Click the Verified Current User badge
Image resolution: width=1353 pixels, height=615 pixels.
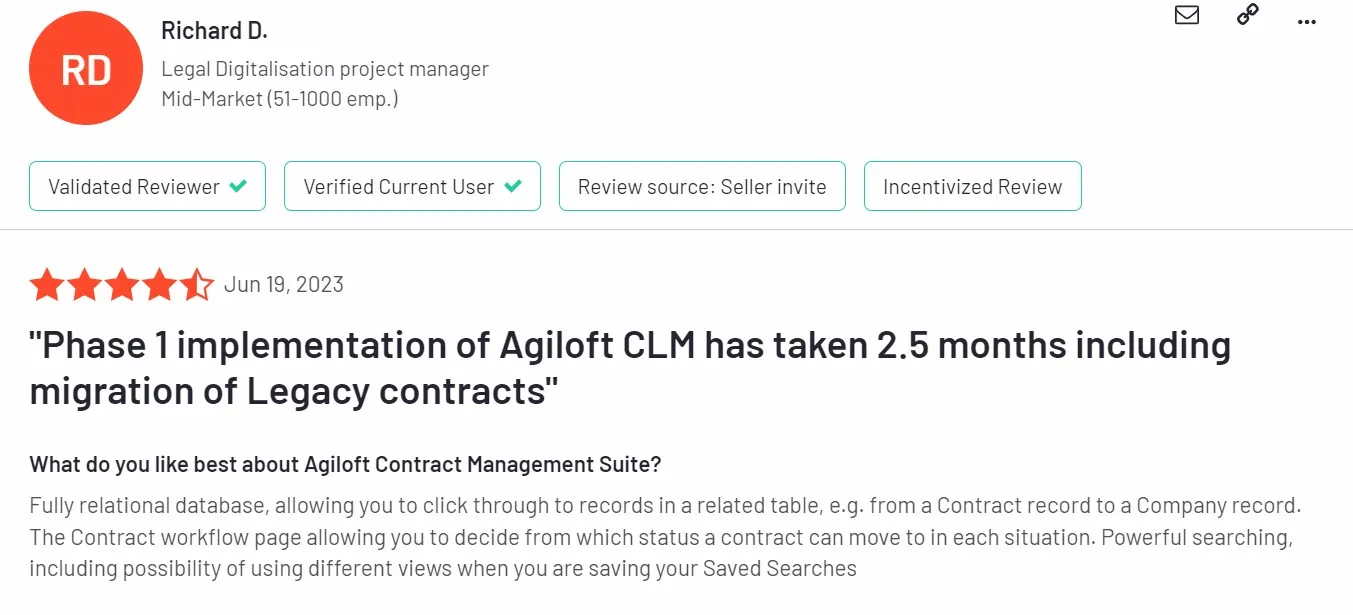point(412,186)
